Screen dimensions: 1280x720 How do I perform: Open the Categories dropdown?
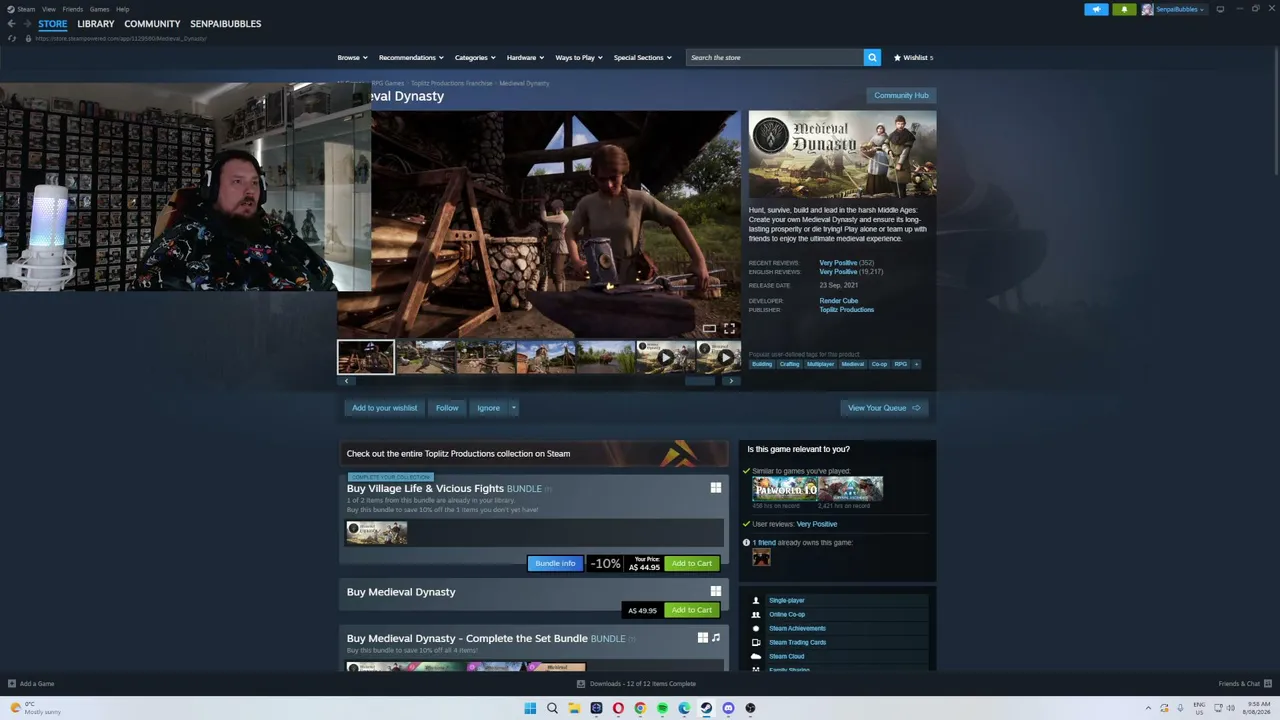pos(475,58)
